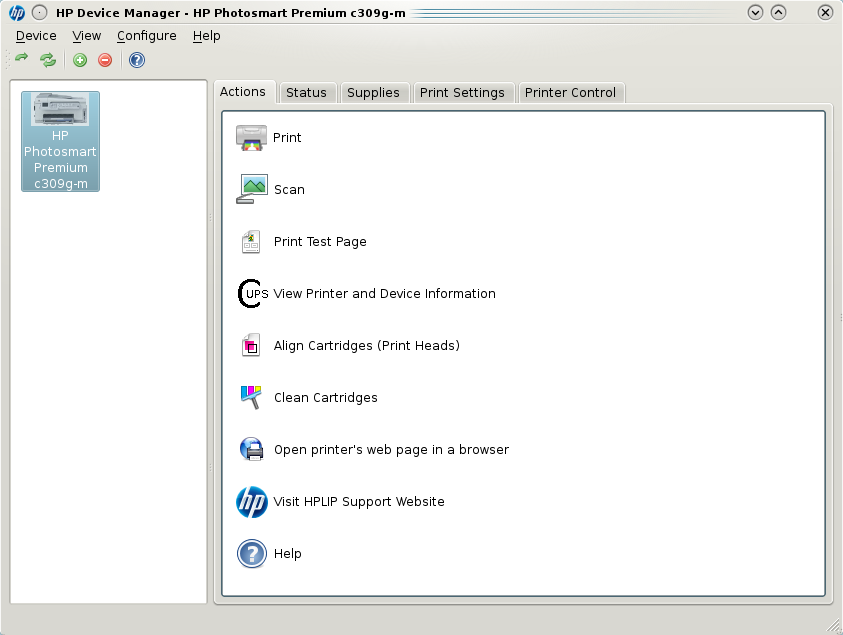843x635 pixels.
Task: Click the refresh device toolbar icon
Action: (x=46, y=59)
